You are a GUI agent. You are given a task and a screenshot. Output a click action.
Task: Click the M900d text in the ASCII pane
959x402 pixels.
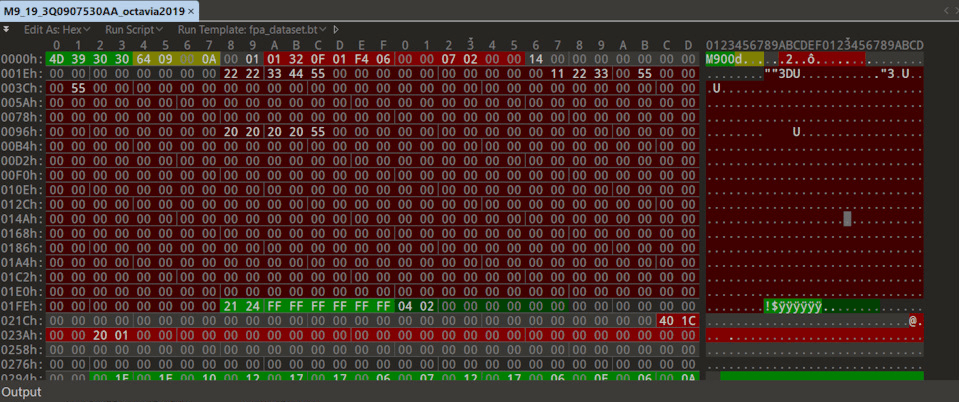727,59
